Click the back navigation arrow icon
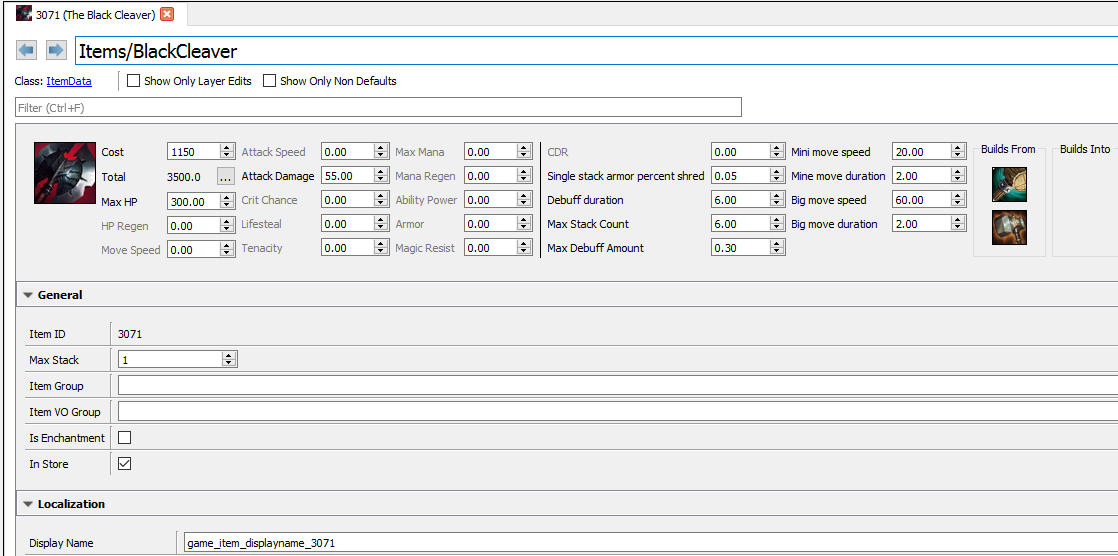Screen dimensions: 1118x556 pyautogui.click(x=27, y=50)
